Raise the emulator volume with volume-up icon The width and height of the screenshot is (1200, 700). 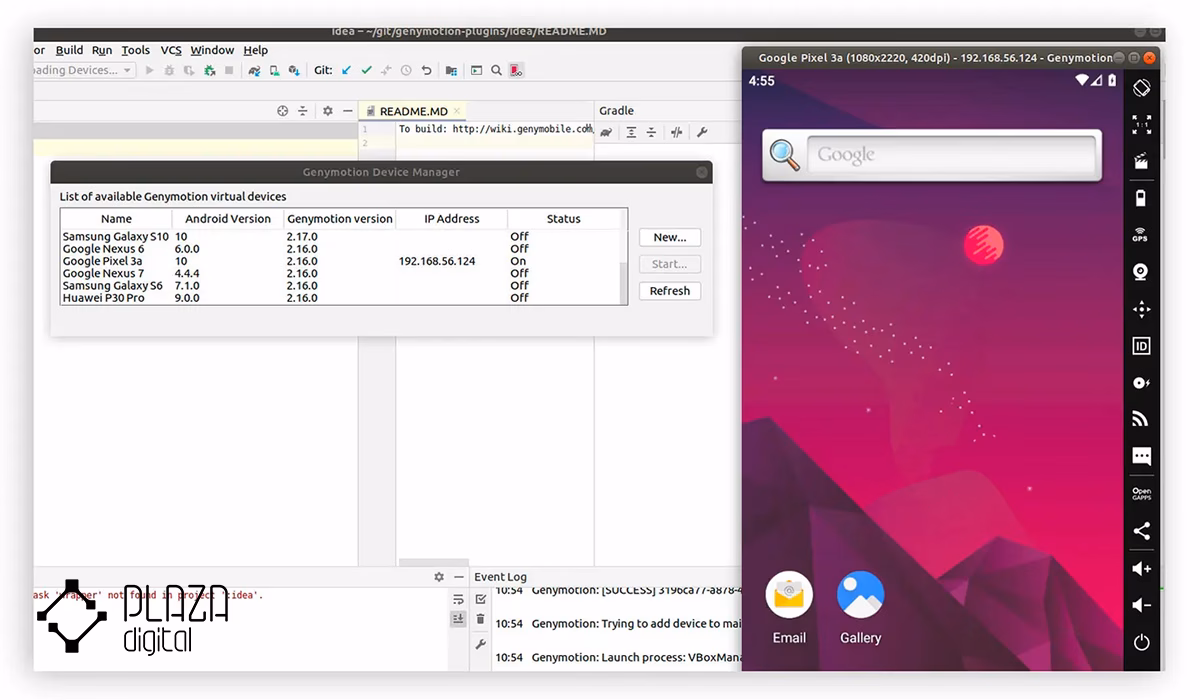(x=1141, y=568)
